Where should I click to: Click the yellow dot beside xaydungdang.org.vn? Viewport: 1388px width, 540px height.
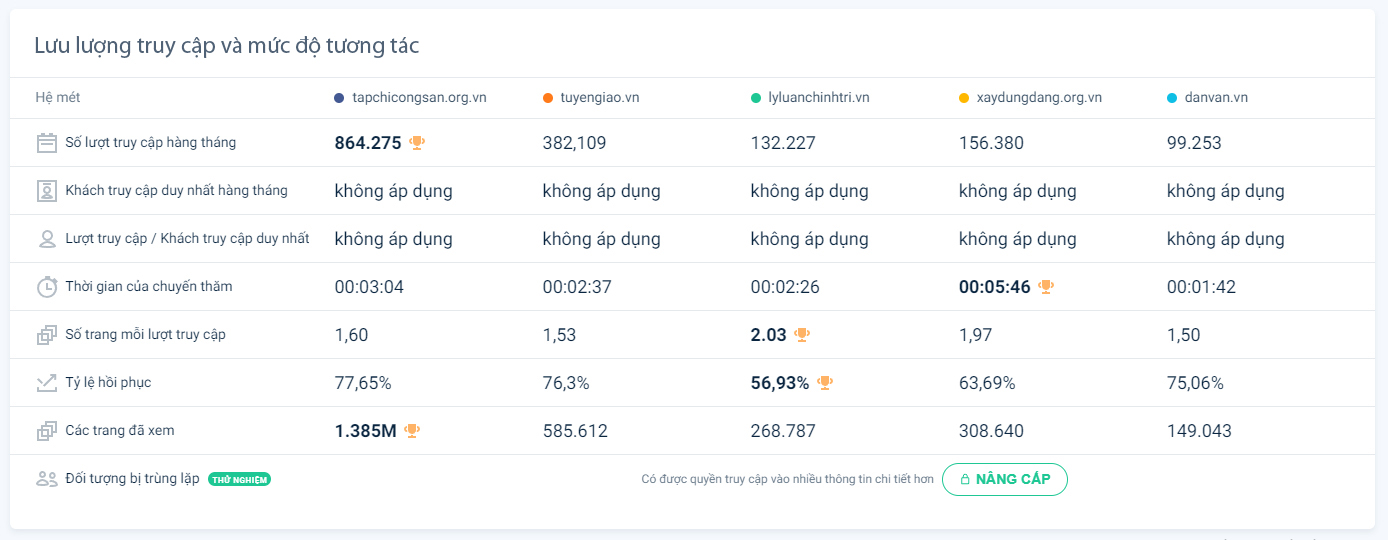[x=964, y=98]
